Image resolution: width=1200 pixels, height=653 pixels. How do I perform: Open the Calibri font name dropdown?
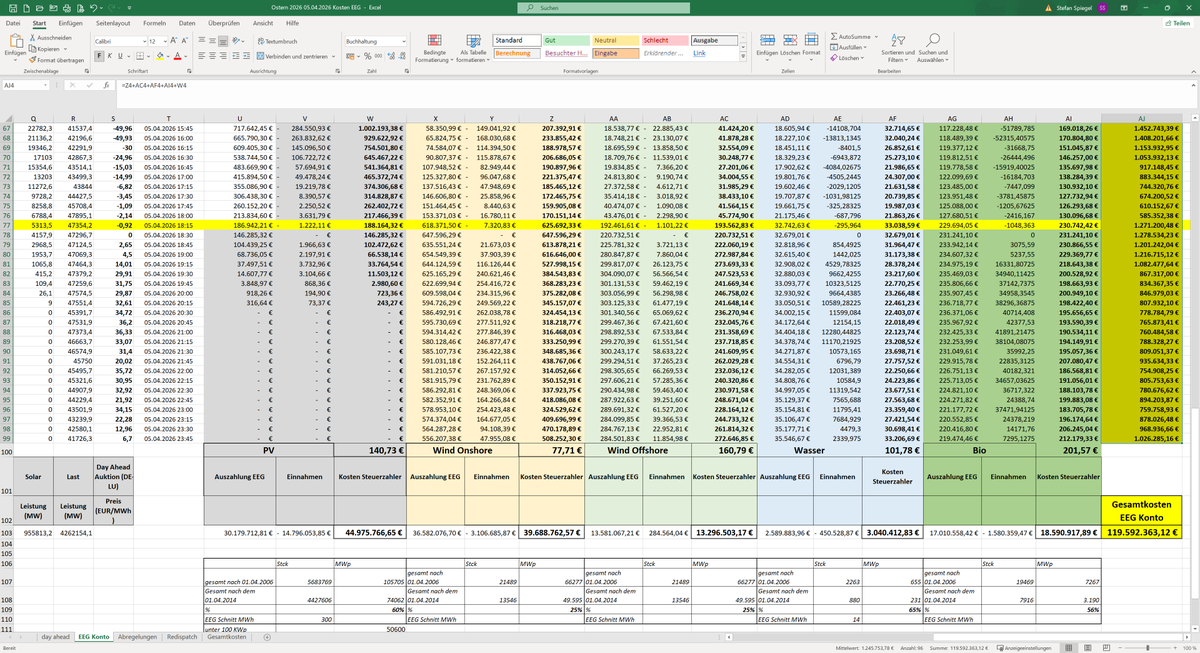tap(145, 41)
